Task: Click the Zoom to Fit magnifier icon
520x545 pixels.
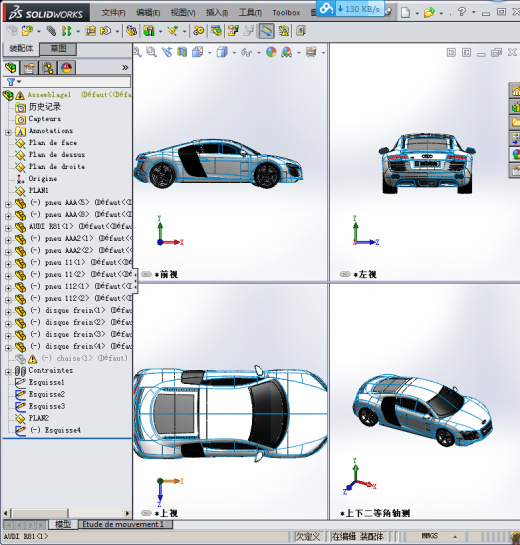Action: [138, 52]
